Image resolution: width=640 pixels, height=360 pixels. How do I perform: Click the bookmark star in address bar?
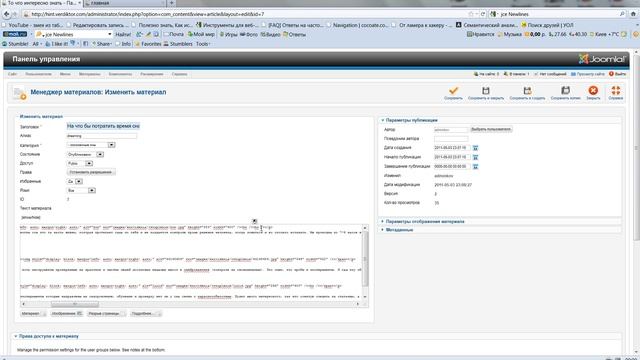point(471,14)
